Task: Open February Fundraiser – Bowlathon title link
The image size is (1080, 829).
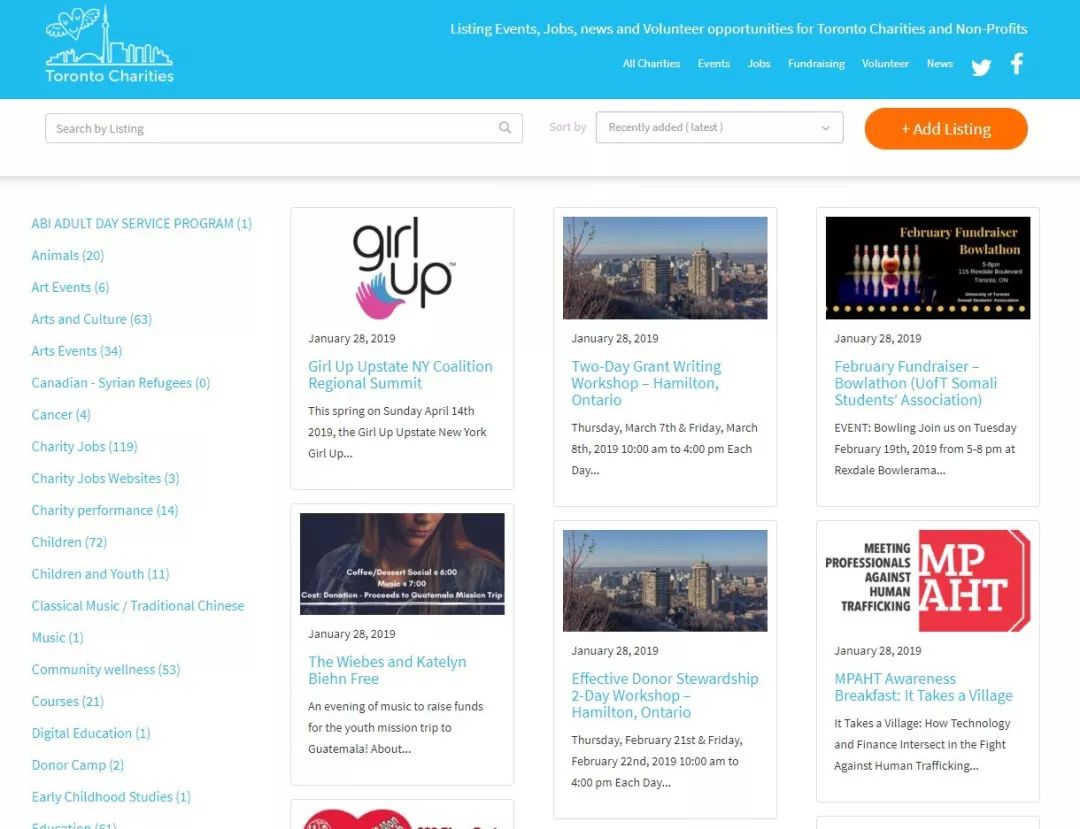Action: [915, 383]
